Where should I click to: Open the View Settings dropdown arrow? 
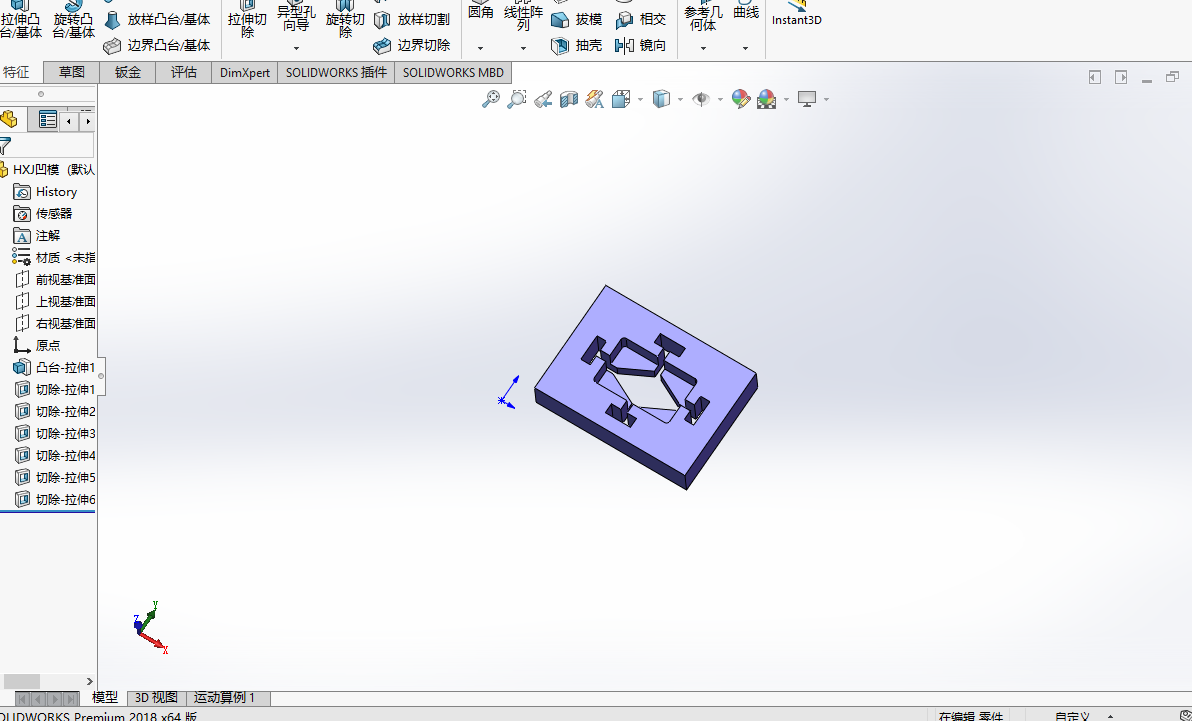(826, 100)
